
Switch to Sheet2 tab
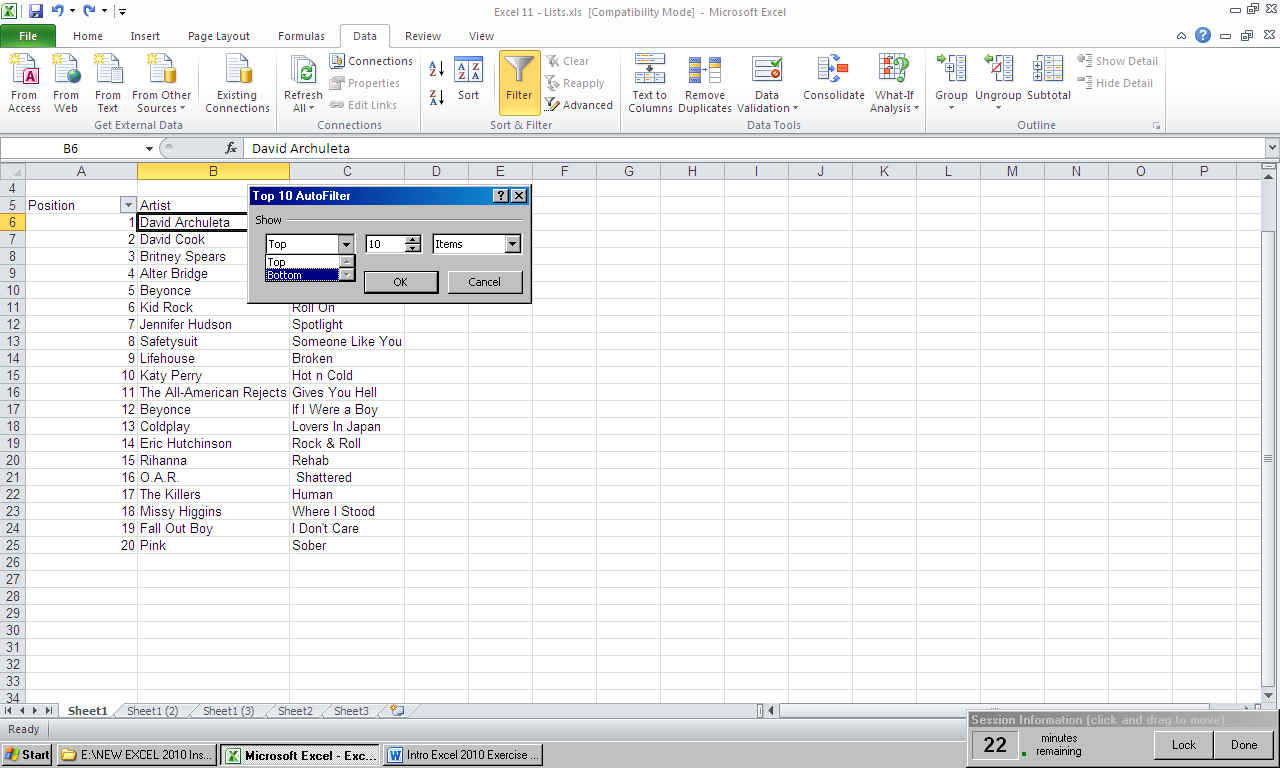pyautogui.click(x=295, y=711)
